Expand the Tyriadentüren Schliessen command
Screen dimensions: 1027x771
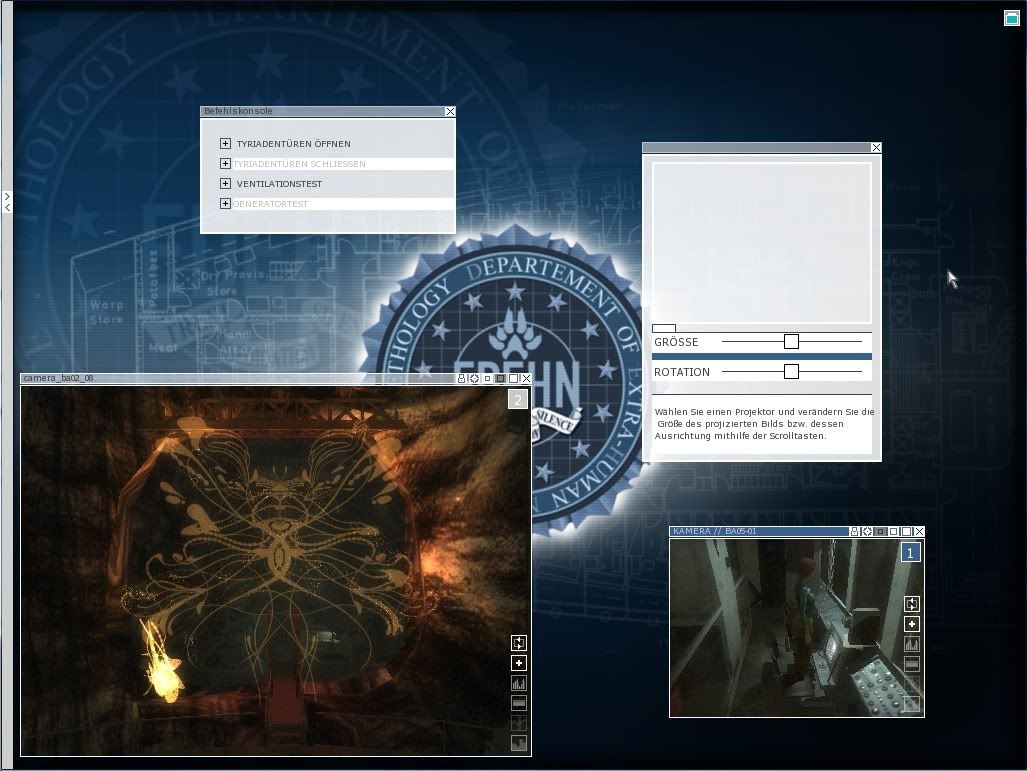225,164
